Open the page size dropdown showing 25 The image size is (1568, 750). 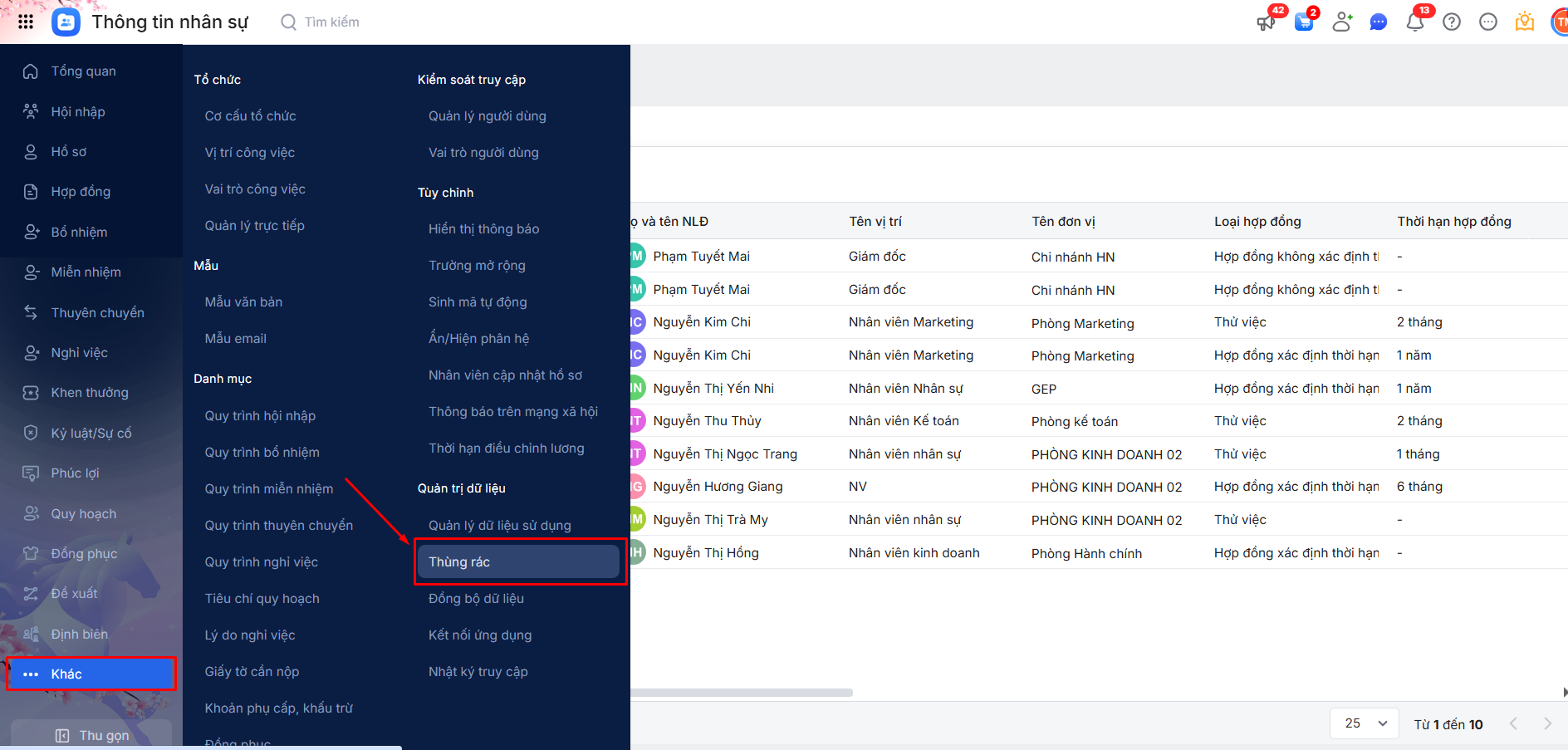[x=1365, y=723]
